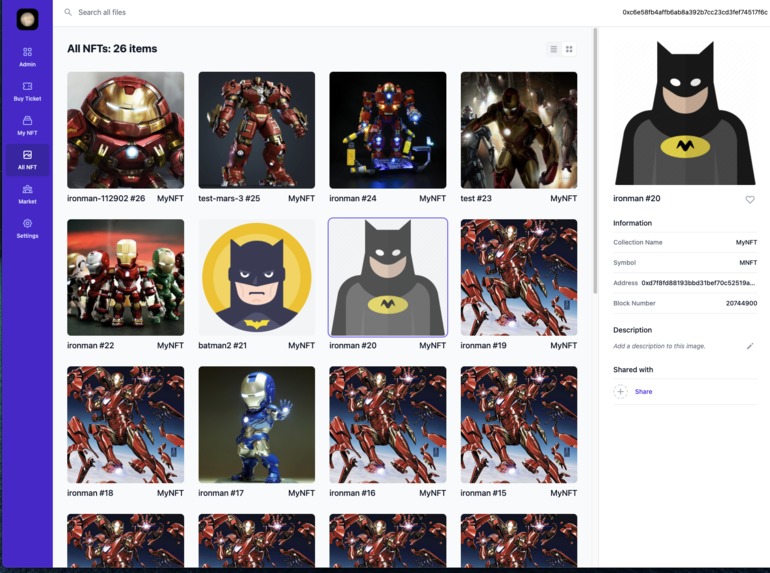
Task: Open ironman #19 thumbnail
Action: pos(519,277)
